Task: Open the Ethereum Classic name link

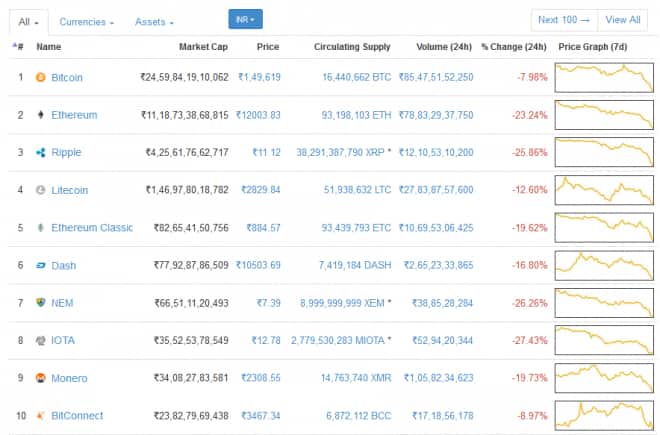Action: click(92, 228)
